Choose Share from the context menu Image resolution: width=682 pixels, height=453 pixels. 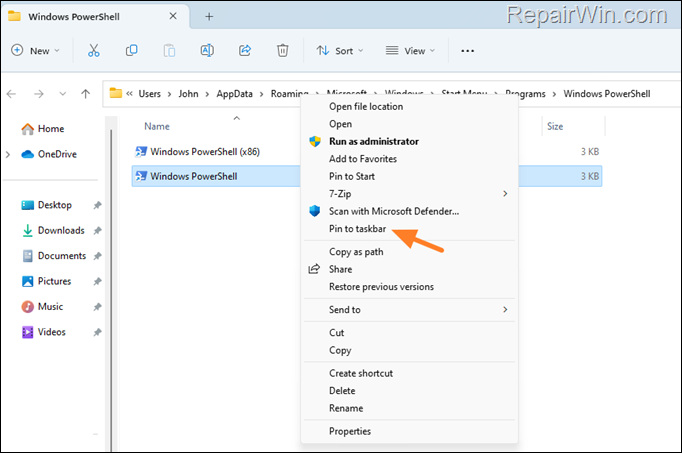pyautogui.click(x=341, y=269)
